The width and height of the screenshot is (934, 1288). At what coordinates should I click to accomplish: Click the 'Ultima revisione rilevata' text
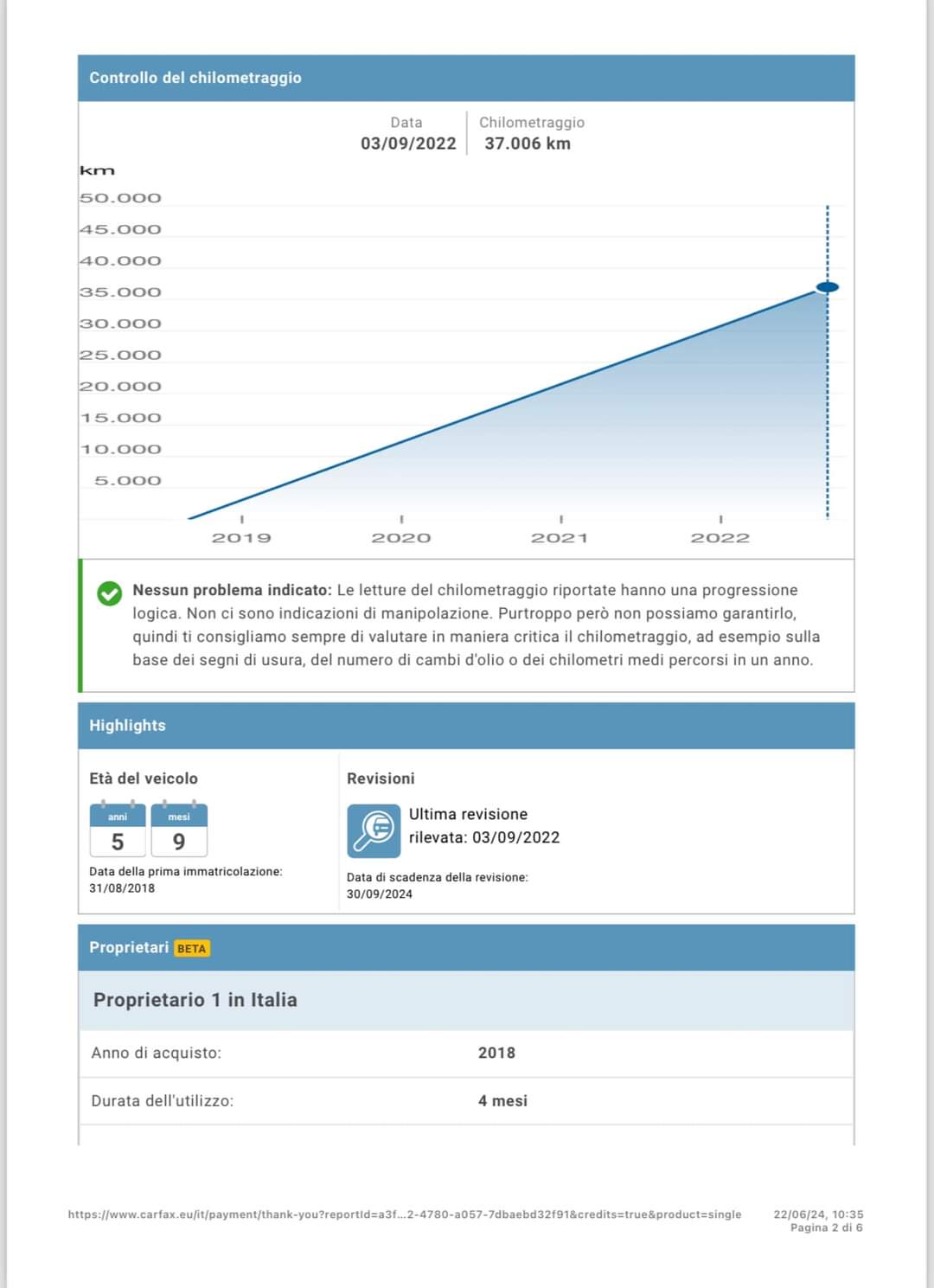coord(483,825)
